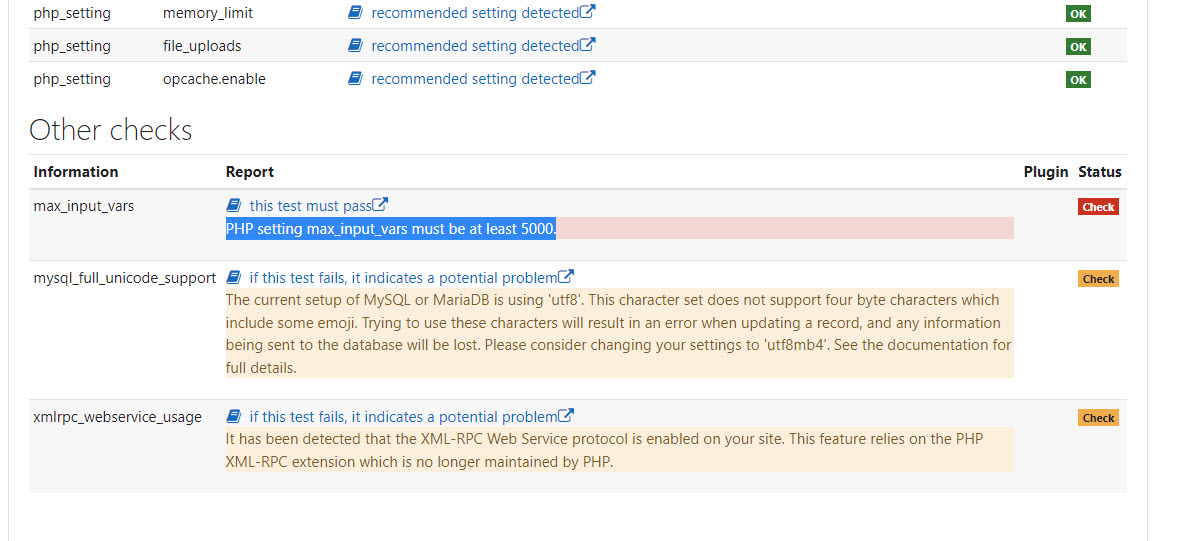
Task: Click the book icon beside file_uploads report
Action: pyautogui.click(x=354, y=46)
